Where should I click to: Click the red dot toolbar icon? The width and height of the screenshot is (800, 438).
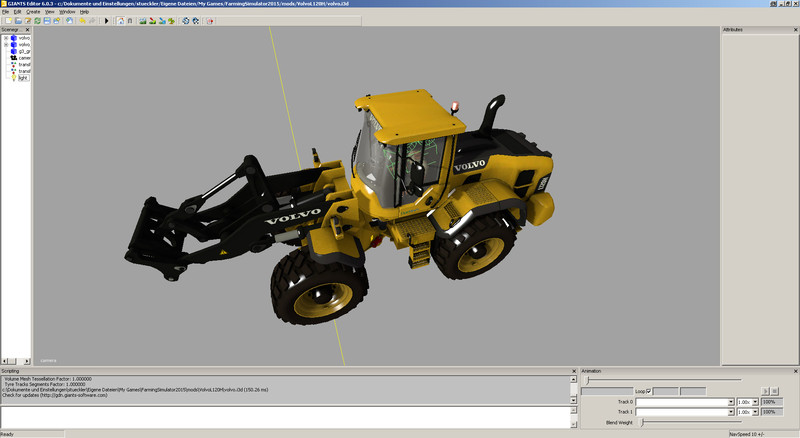(x=210, y=21)
